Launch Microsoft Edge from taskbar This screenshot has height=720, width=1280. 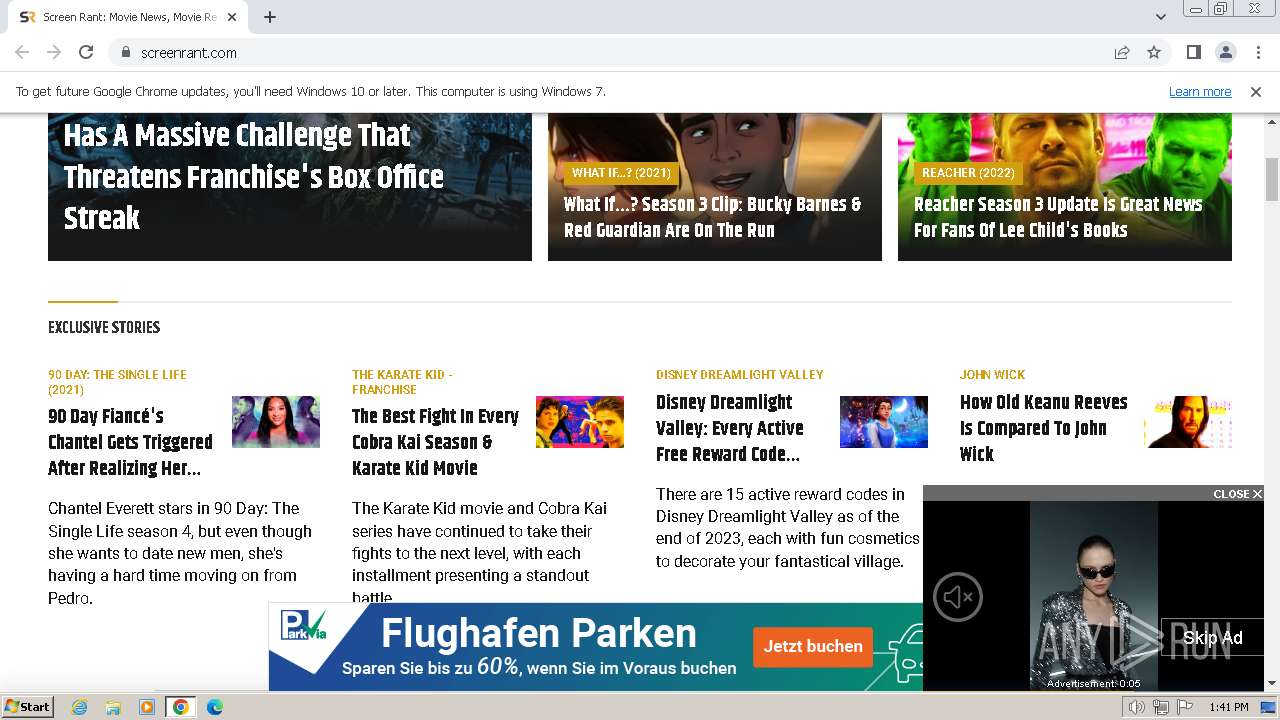click(x=214, y=707)
